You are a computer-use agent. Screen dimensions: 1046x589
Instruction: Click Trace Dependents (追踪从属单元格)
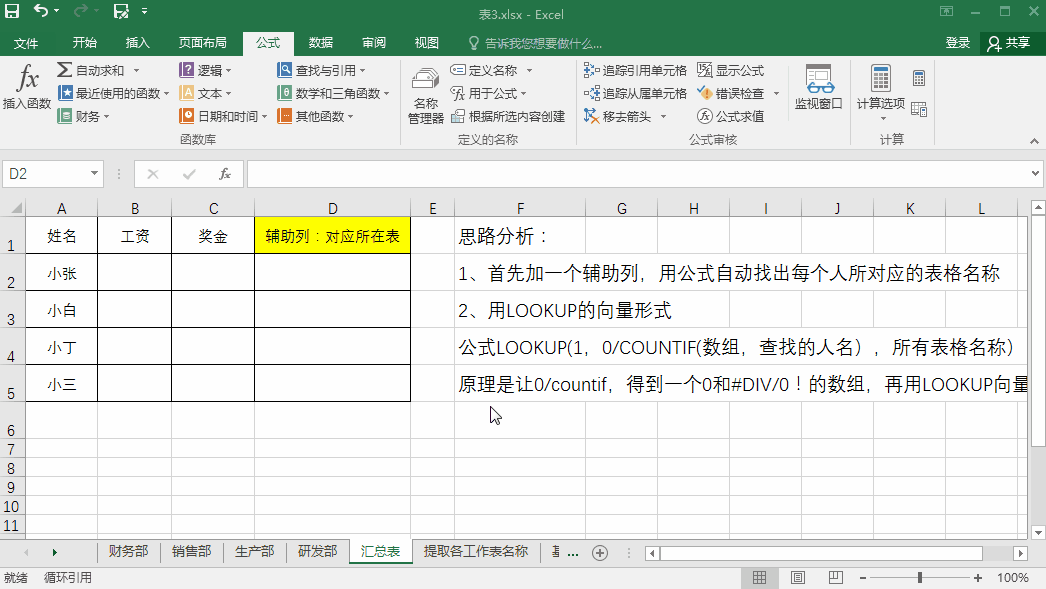pyautogui.click(x=635, y=93)
